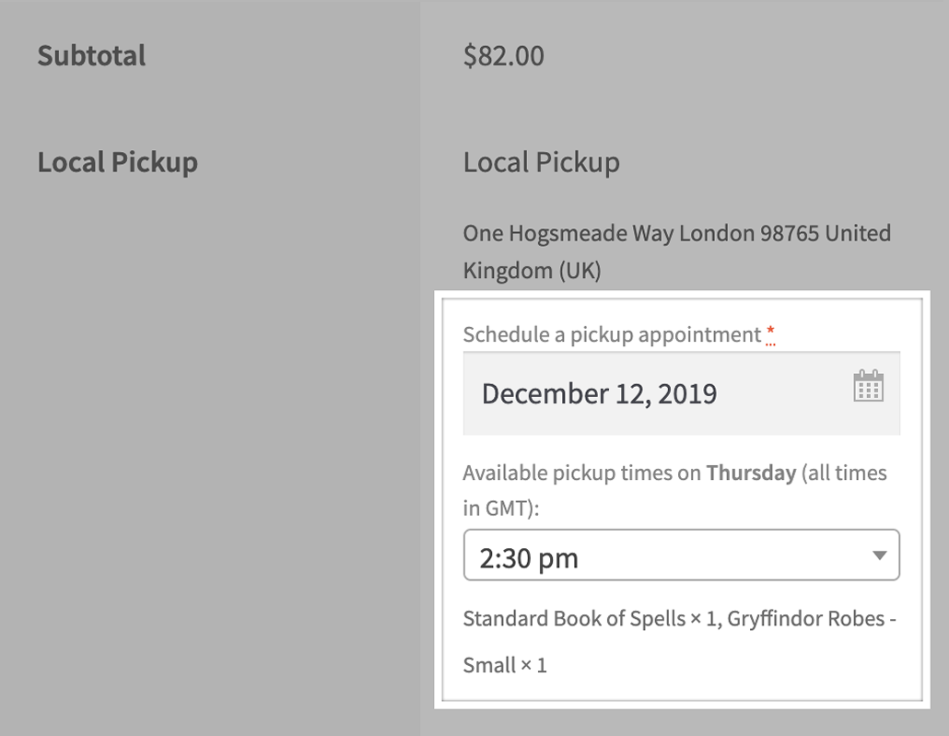949x736 pixels.
Task: Click the "Kingdom (UK)" address text
Action: pyautogui.click(x=531, y=271)
